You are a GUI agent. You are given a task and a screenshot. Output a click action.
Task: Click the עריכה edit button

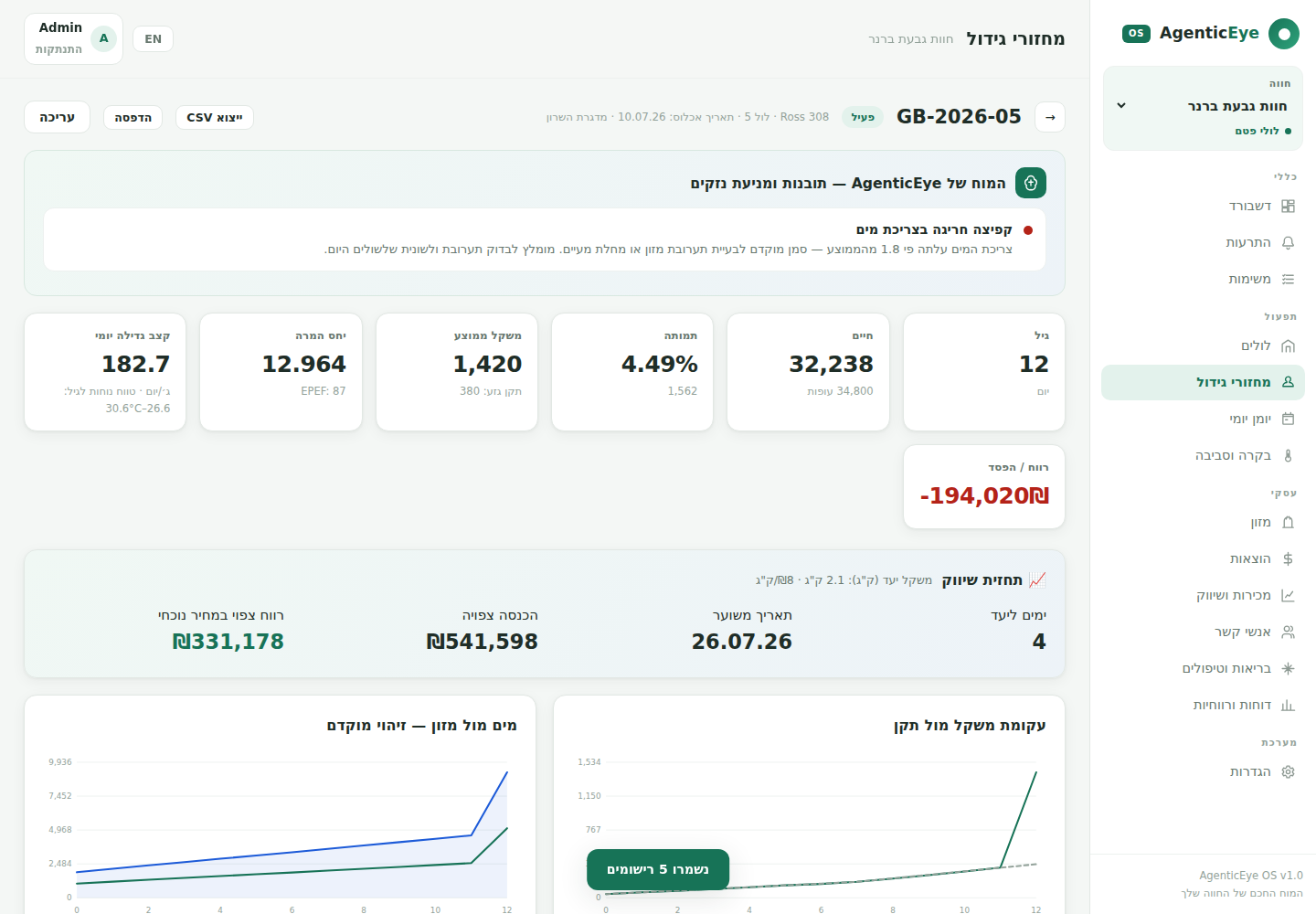click(x=57, y=117)
